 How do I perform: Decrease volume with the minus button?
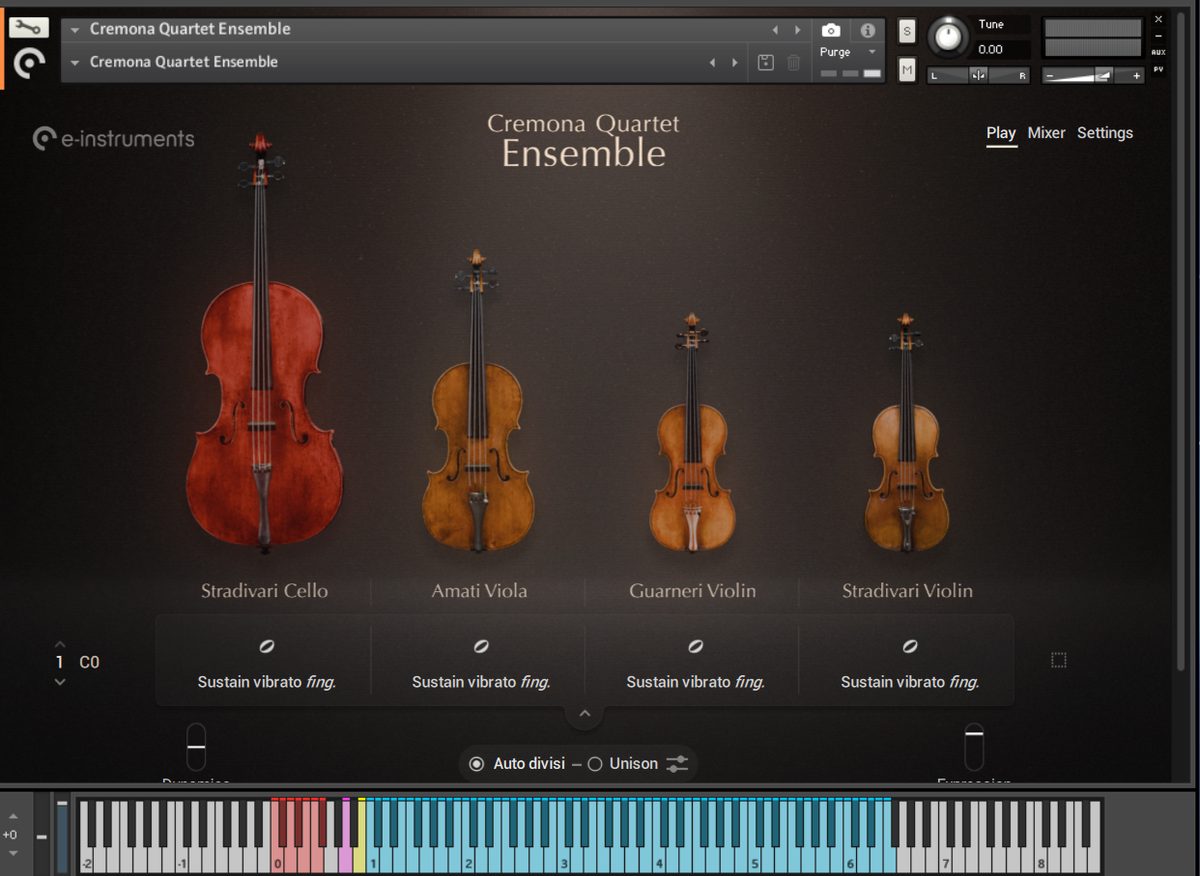point(1050,76)
